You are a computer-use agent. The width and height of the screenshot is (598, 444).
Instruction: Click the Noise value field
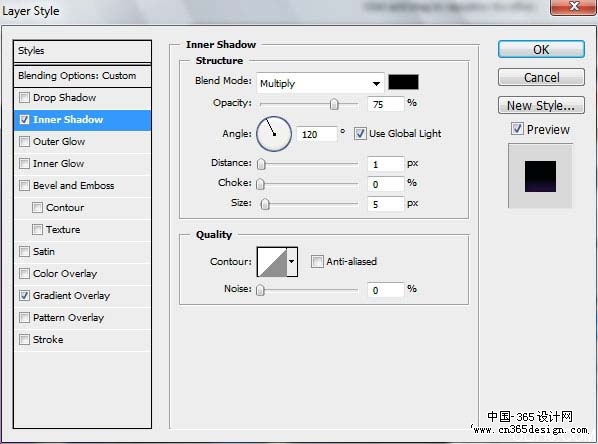(x=385, y=290)
